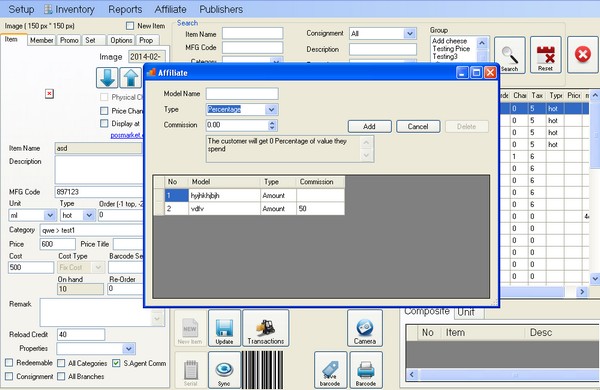This screenshot has width=600, height=390.
Task: Click the Model Name input field
Action: pos(242,94)
